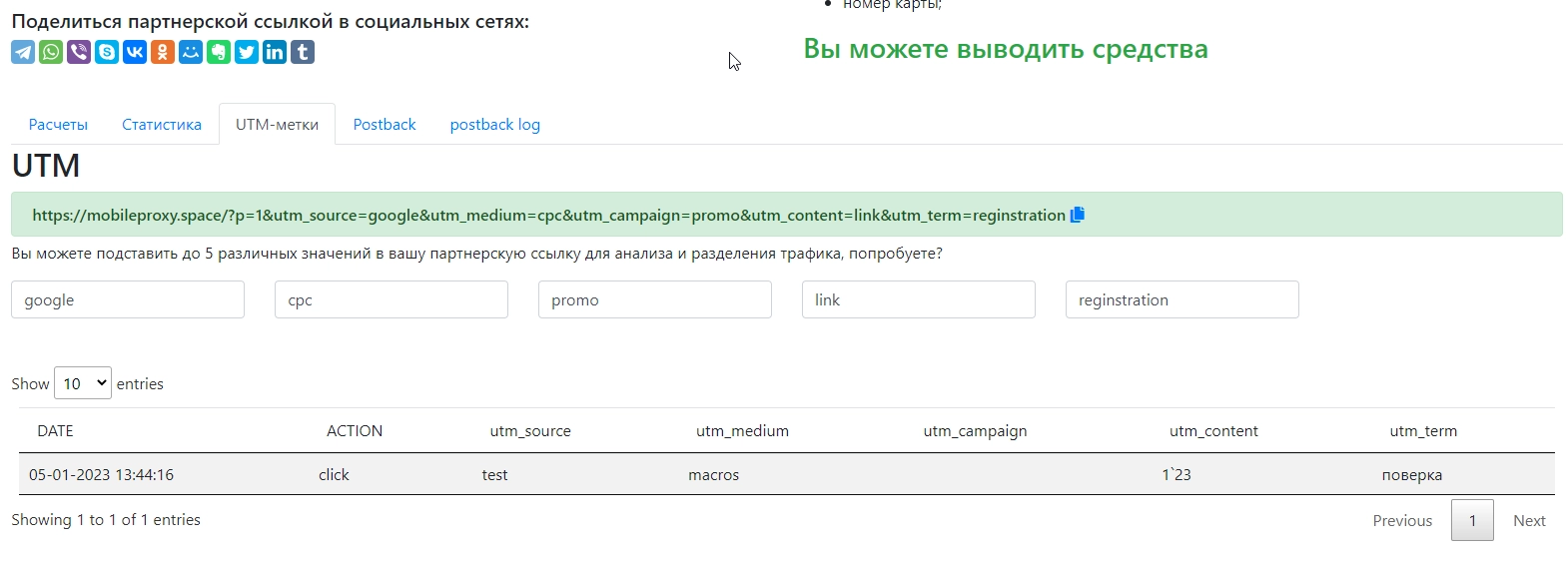Go to Previous page
The width and height of the screenshot is (1568, 561).
tap(1402, 520)
